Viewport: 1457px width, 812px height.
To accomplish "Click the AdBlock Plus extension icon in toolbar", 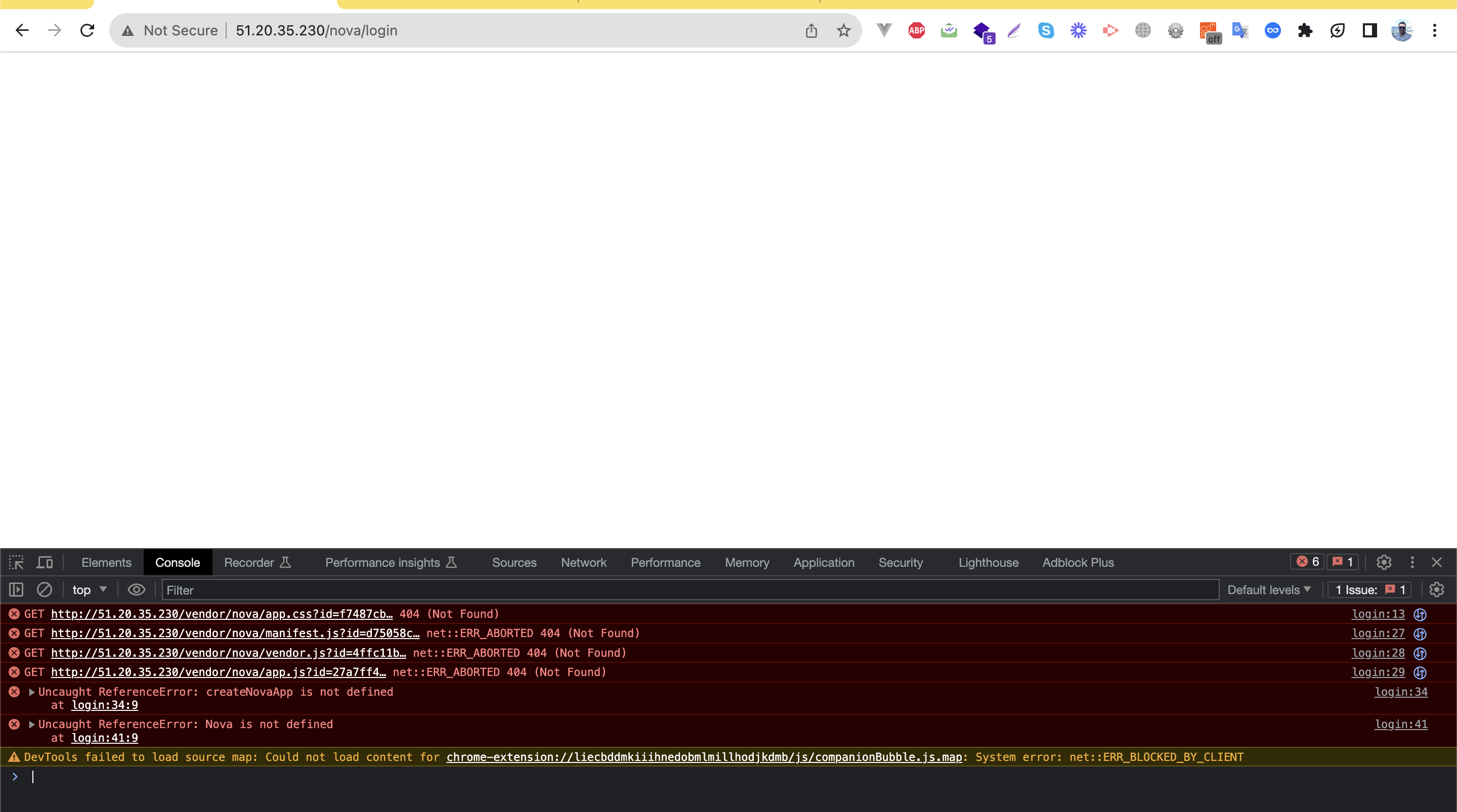I will pos(916,30).
